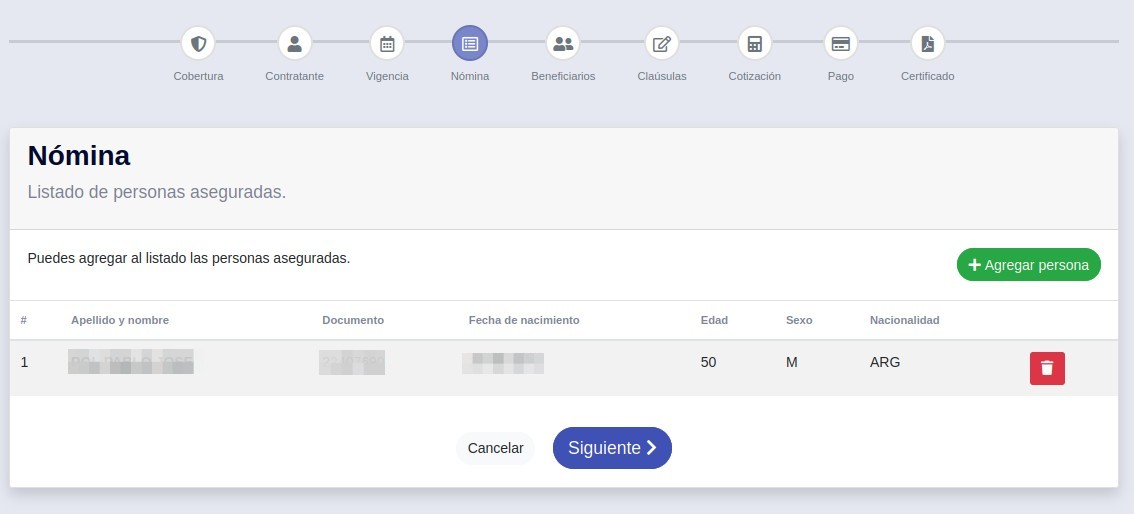Click the Cotización calculator step icon
1134x514 pixels.
(754, 43)
